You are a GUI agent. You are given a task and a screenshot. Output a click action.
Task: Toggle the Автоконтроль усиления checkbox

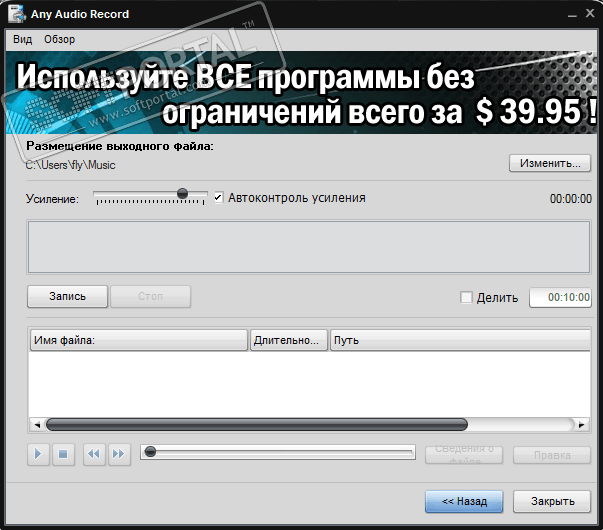click(218, 198)
